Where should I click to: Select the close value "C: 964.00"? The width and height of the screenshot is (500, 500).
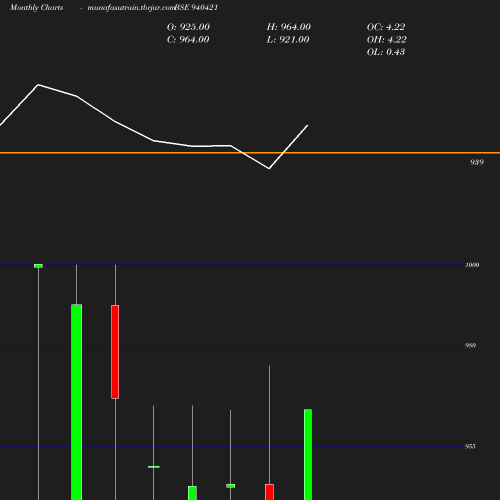pos(188,40)
